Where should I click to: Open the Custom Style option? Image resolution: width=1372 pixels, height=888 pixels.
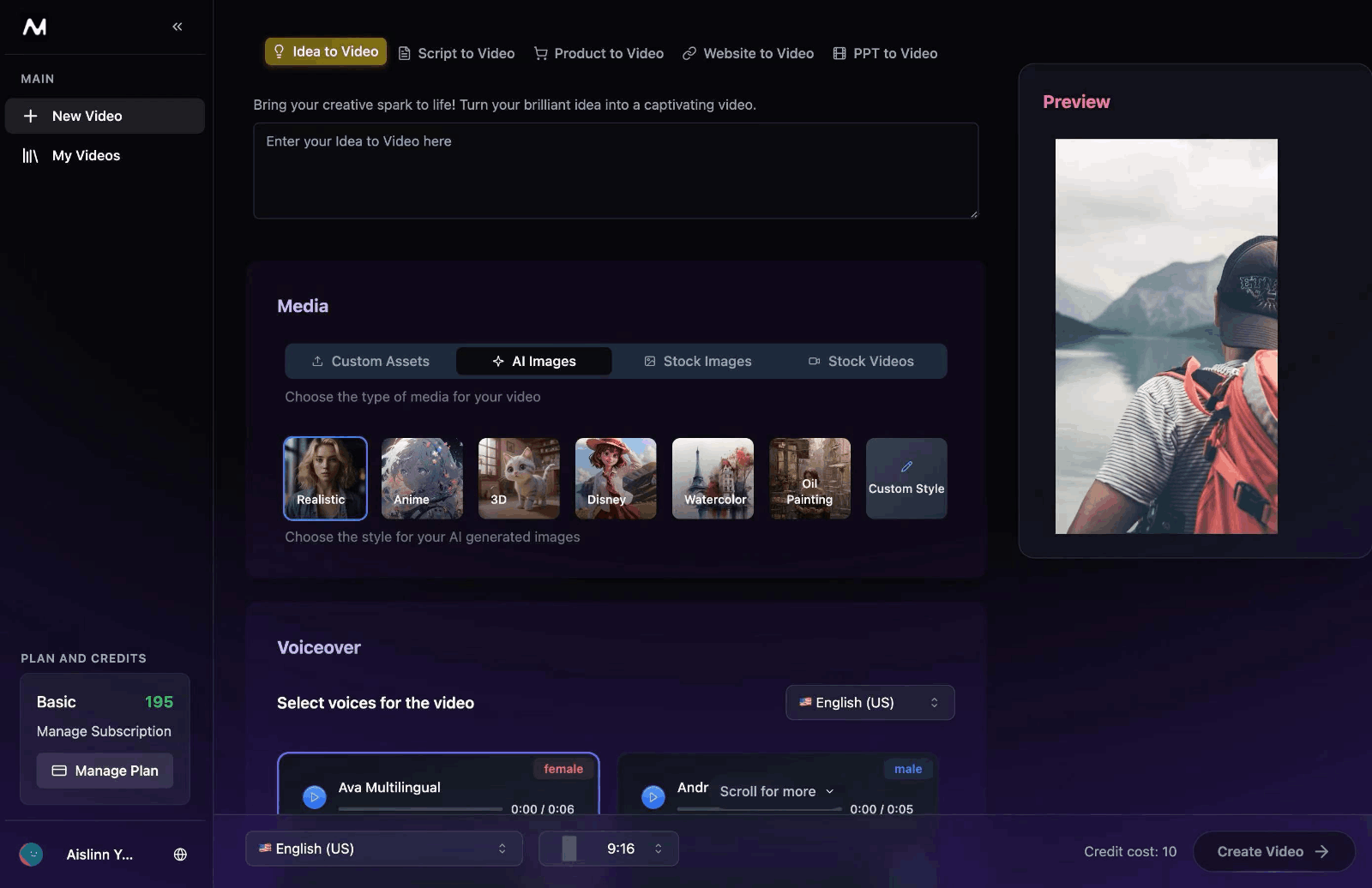906,478
